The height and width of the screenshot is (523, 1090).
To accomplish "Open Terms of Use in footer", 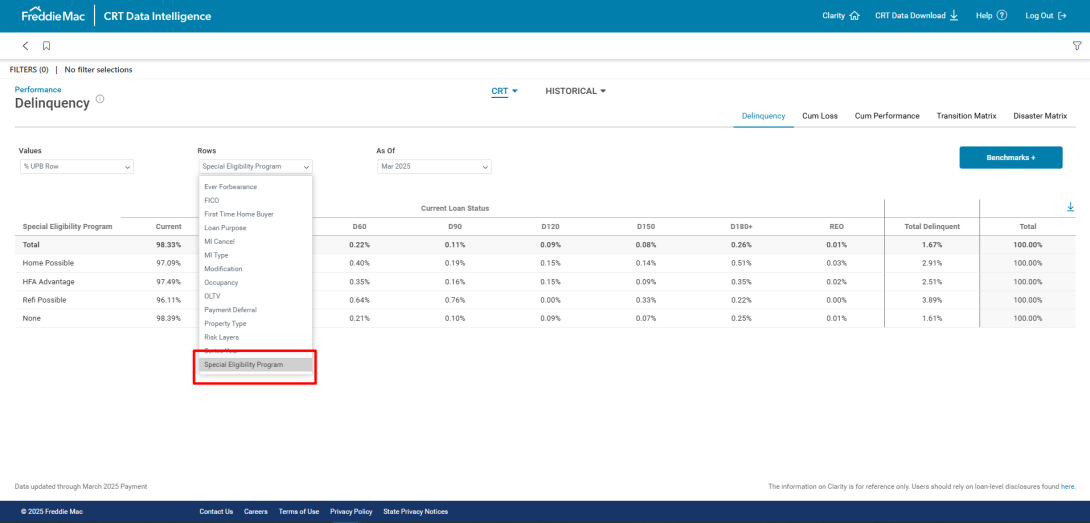I will tap(299, 512).
